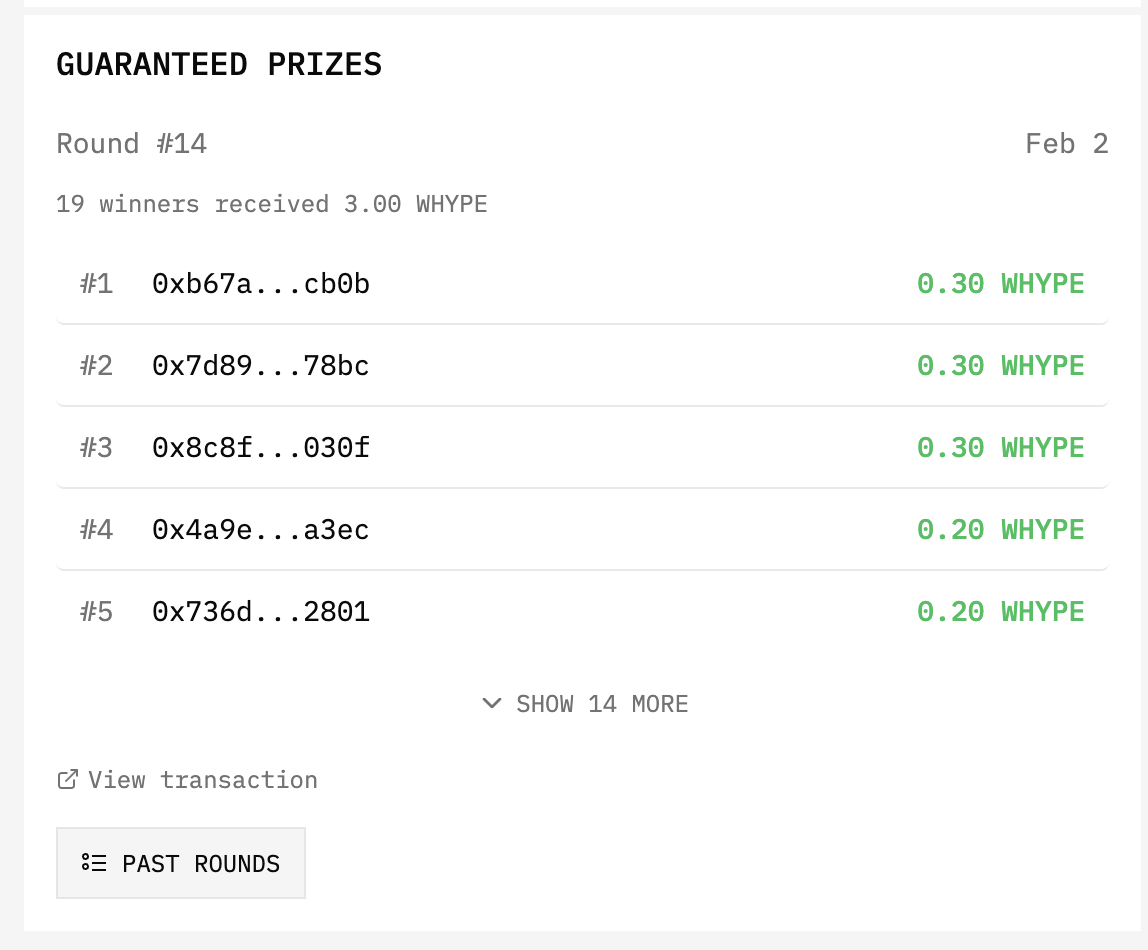Open the View transaction link

point(202,780)
